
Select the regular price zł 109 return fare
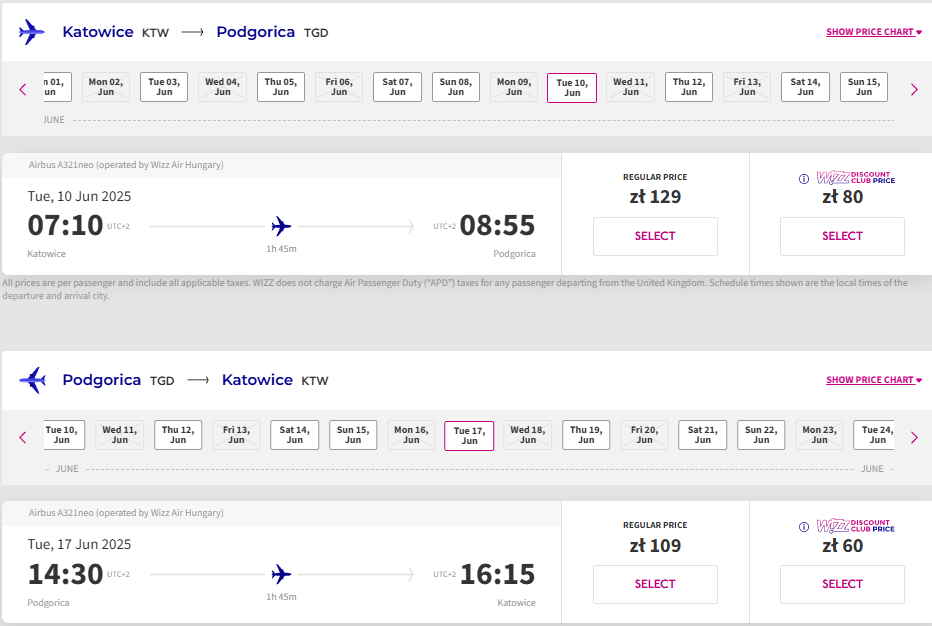(655, 584)
